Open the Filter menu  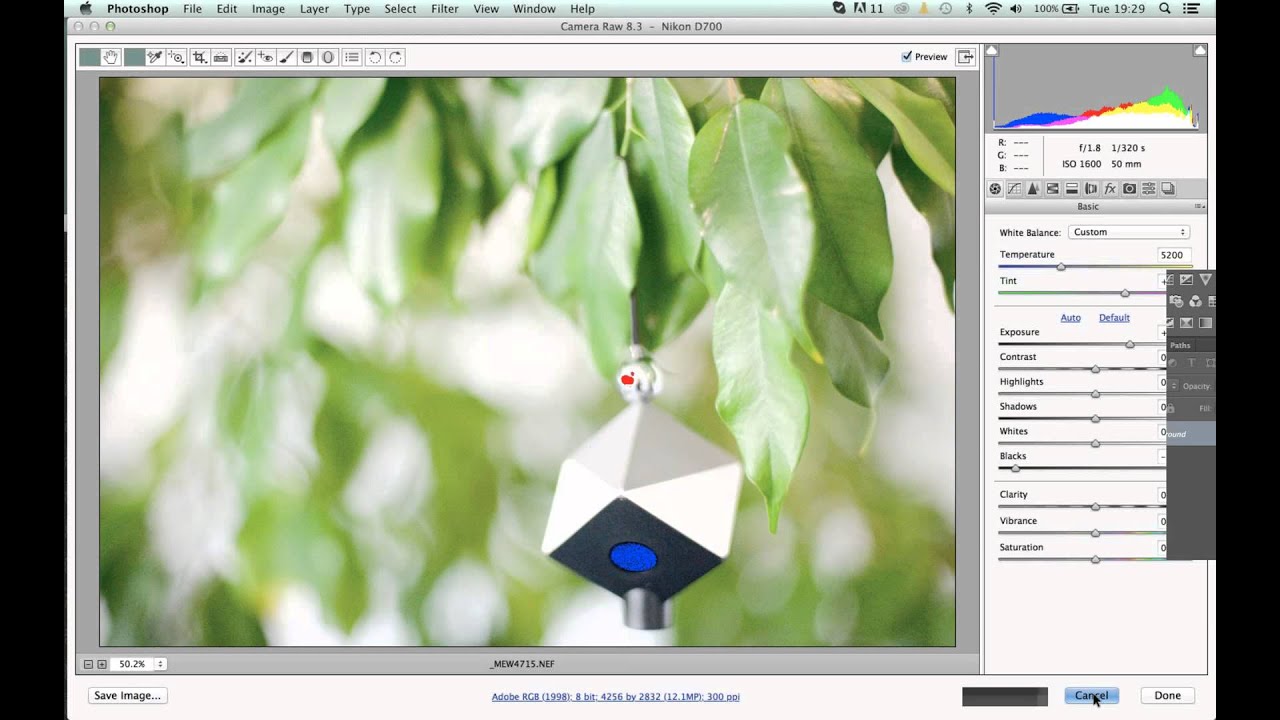click(445, 9)
